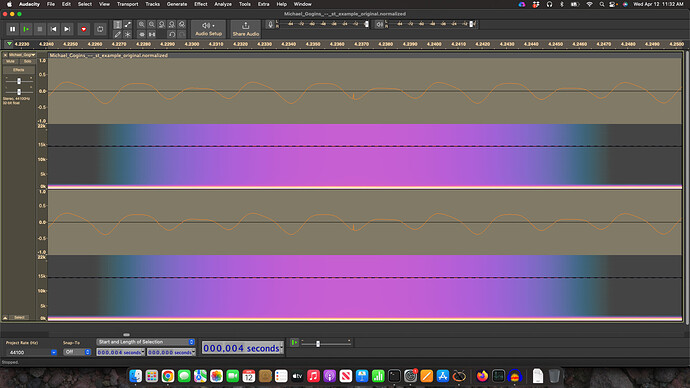Toggle the Loop button
Image resolution: width=690 pixels, height=388 pixels.
pyautogui.click(x=100, y=29)
